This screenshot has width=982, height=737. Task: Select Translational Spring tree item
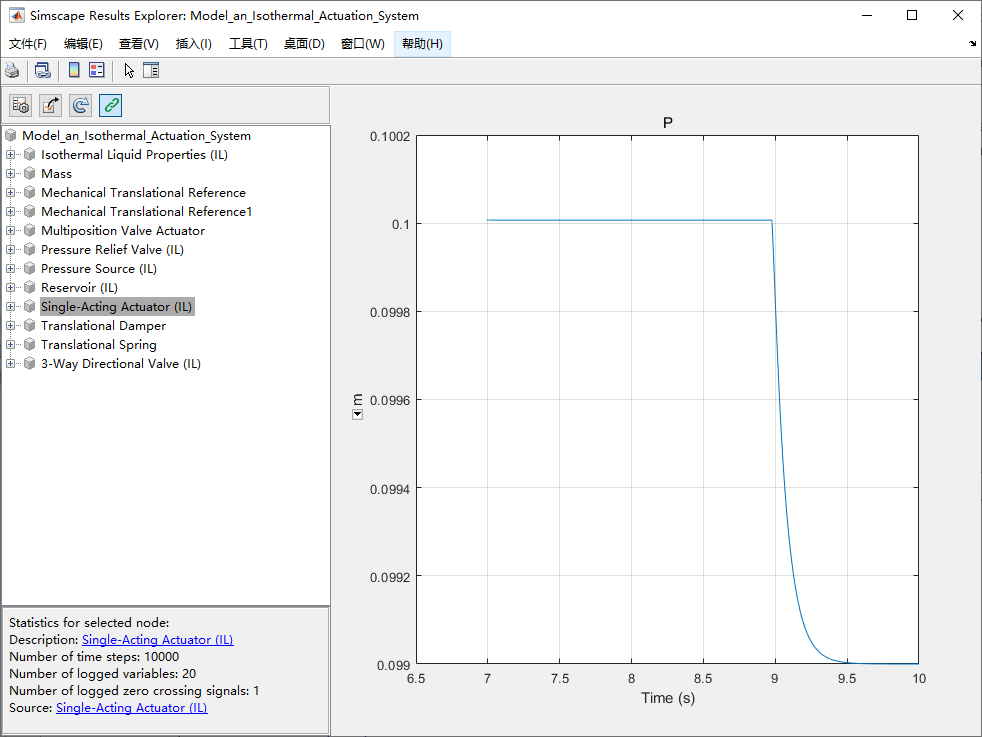(x=99, y=344)
